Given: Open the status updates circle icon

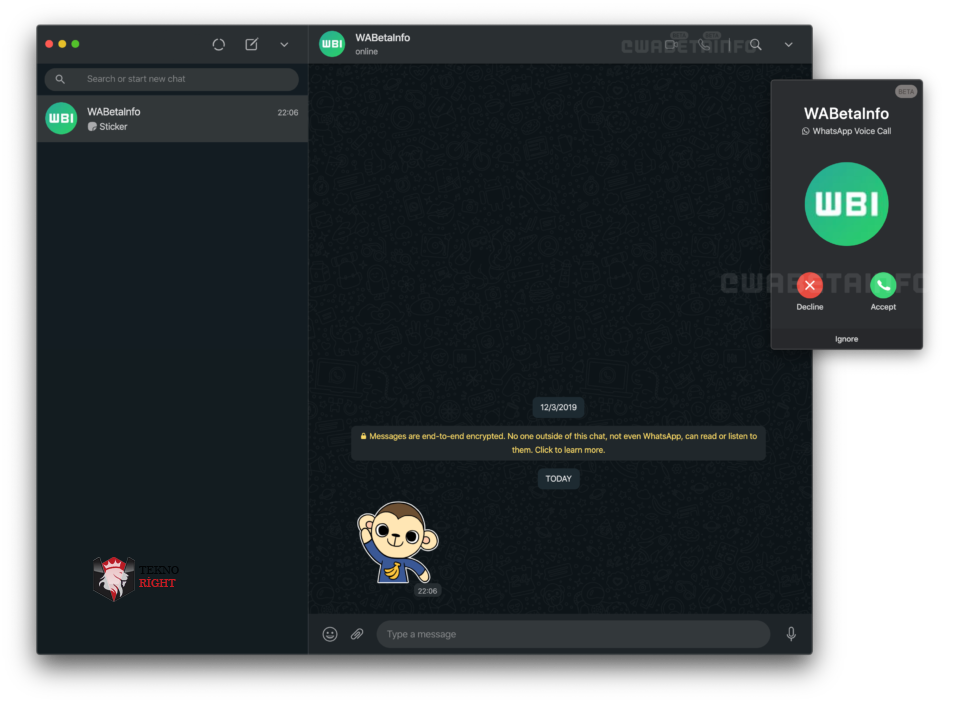Looking at the screenshot, I should click(219, 44).
